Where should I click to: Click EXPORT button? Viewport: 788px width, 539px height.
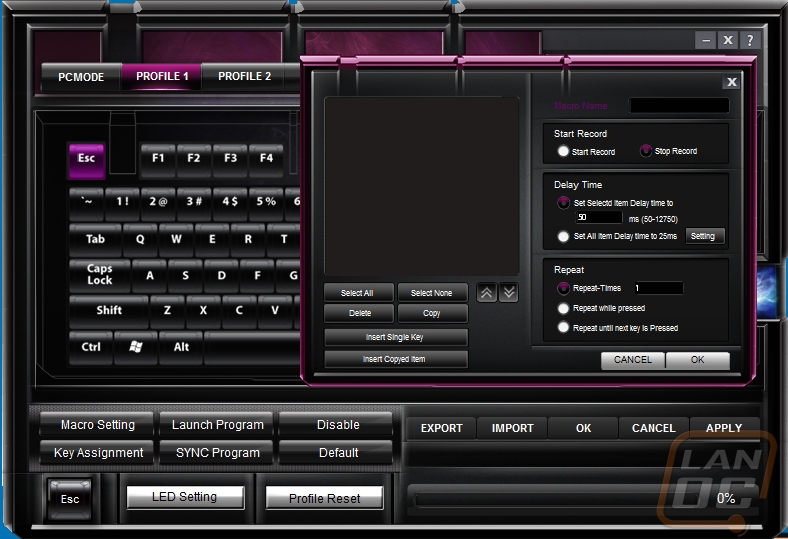tap(441, 428)
